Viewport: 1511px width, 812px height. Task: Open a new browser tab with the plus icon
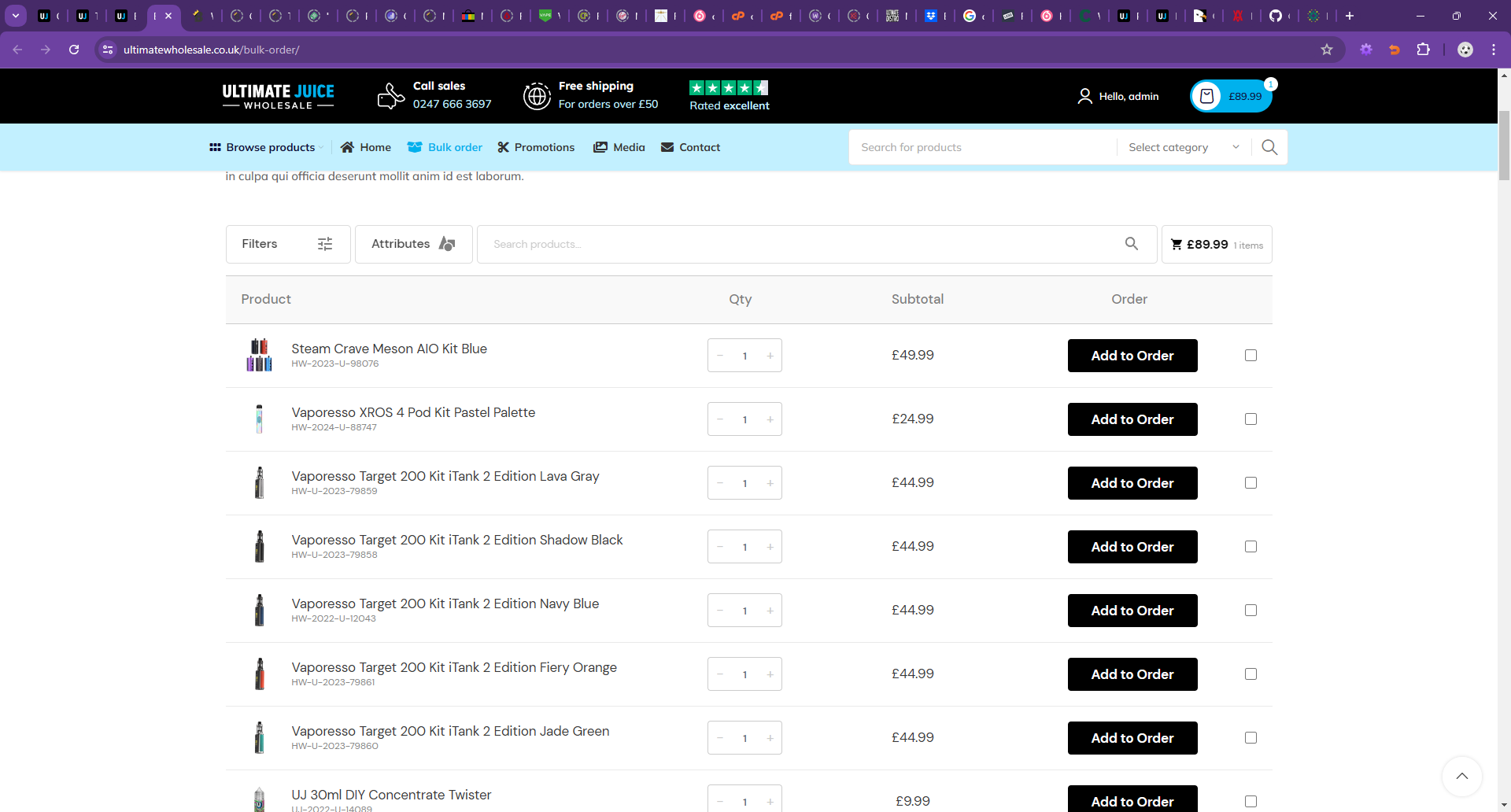tap(1350, 16)
